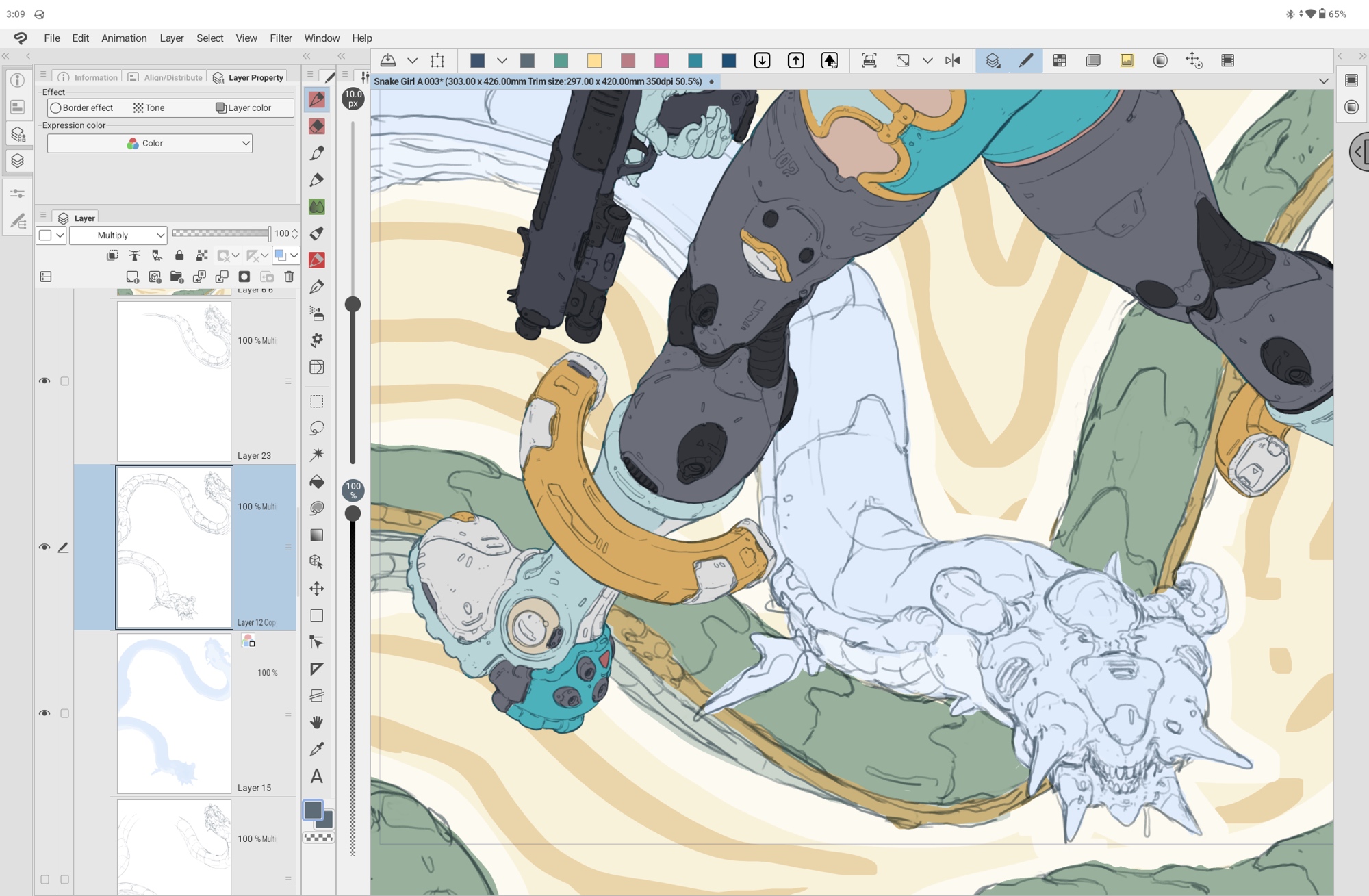Click the Layer color button

pos(244,108)
